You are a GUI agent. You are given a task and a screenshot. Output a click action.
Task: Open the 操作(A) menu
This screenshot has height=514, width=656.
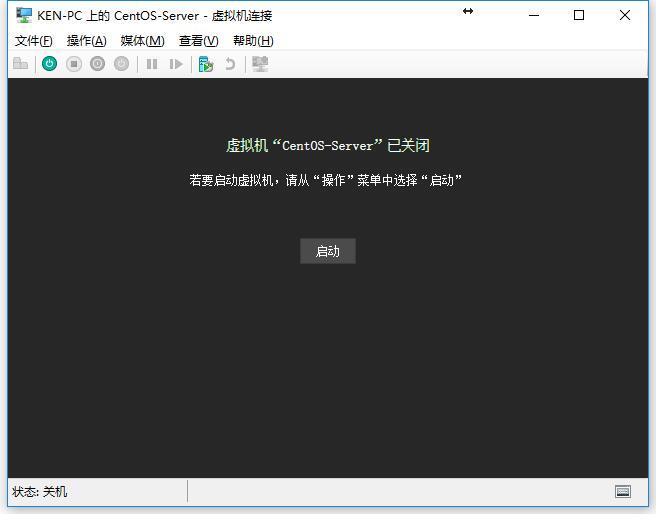[x=87, y=41]
